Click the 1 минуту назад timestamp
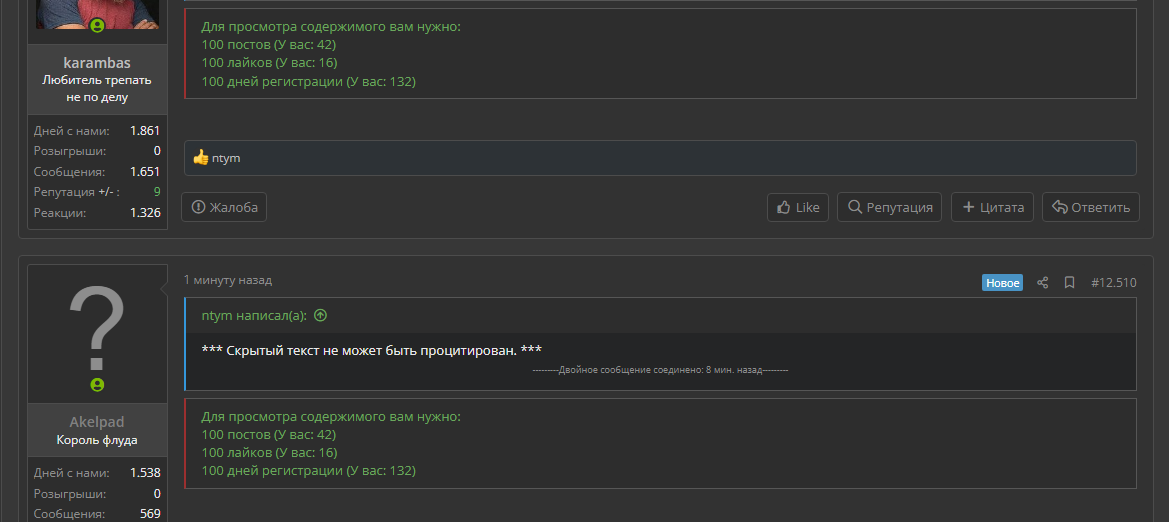The width and height of the screenshot is (1169, 522). 228,280
